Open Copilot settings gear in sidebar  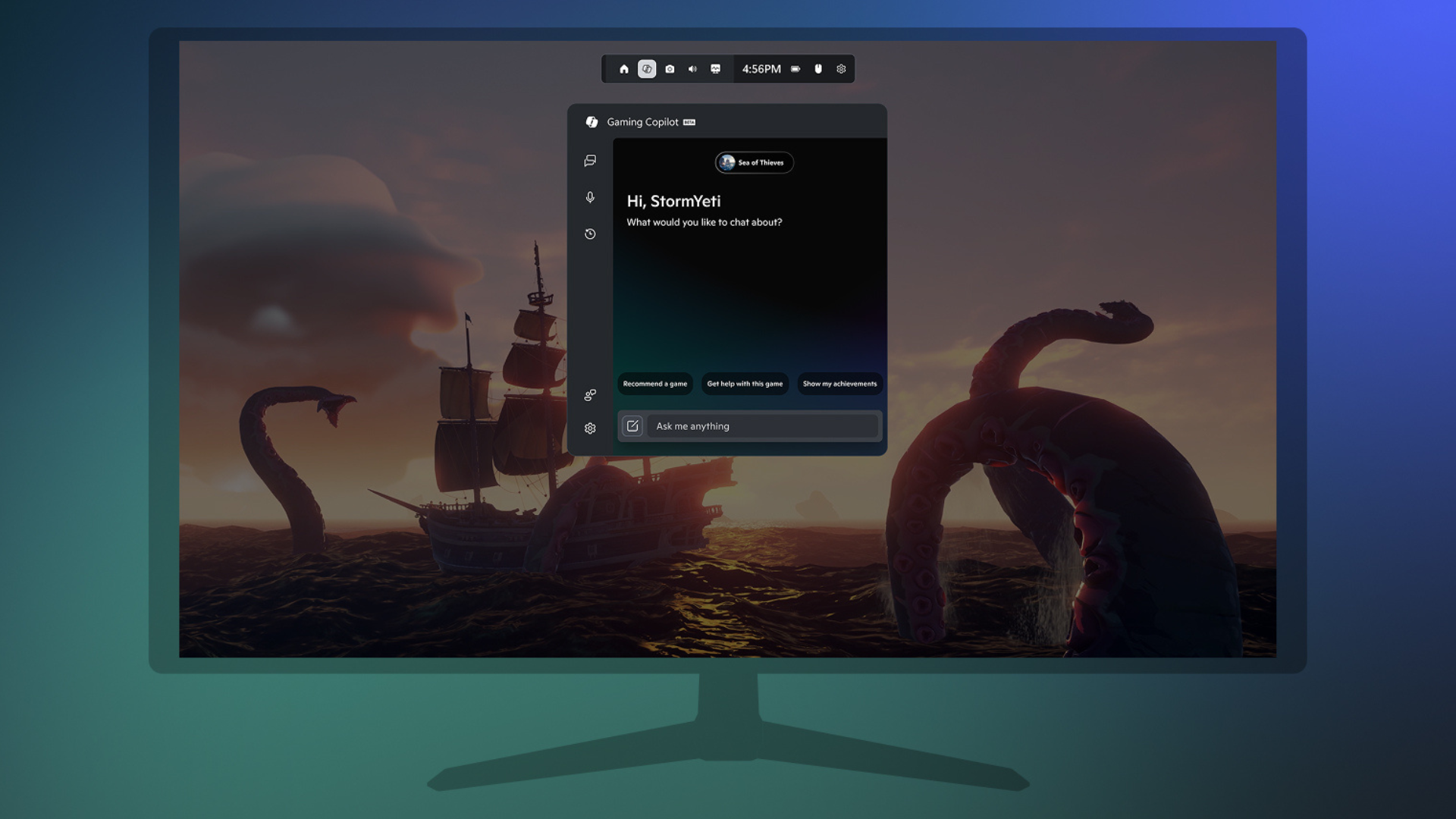click(x=589, y=427)
